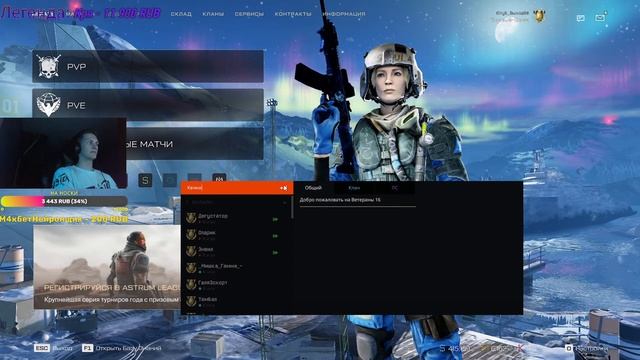Open the СЕРВИСЫ menu item
This screenshot has height=360, width=640.
point(249,14)
